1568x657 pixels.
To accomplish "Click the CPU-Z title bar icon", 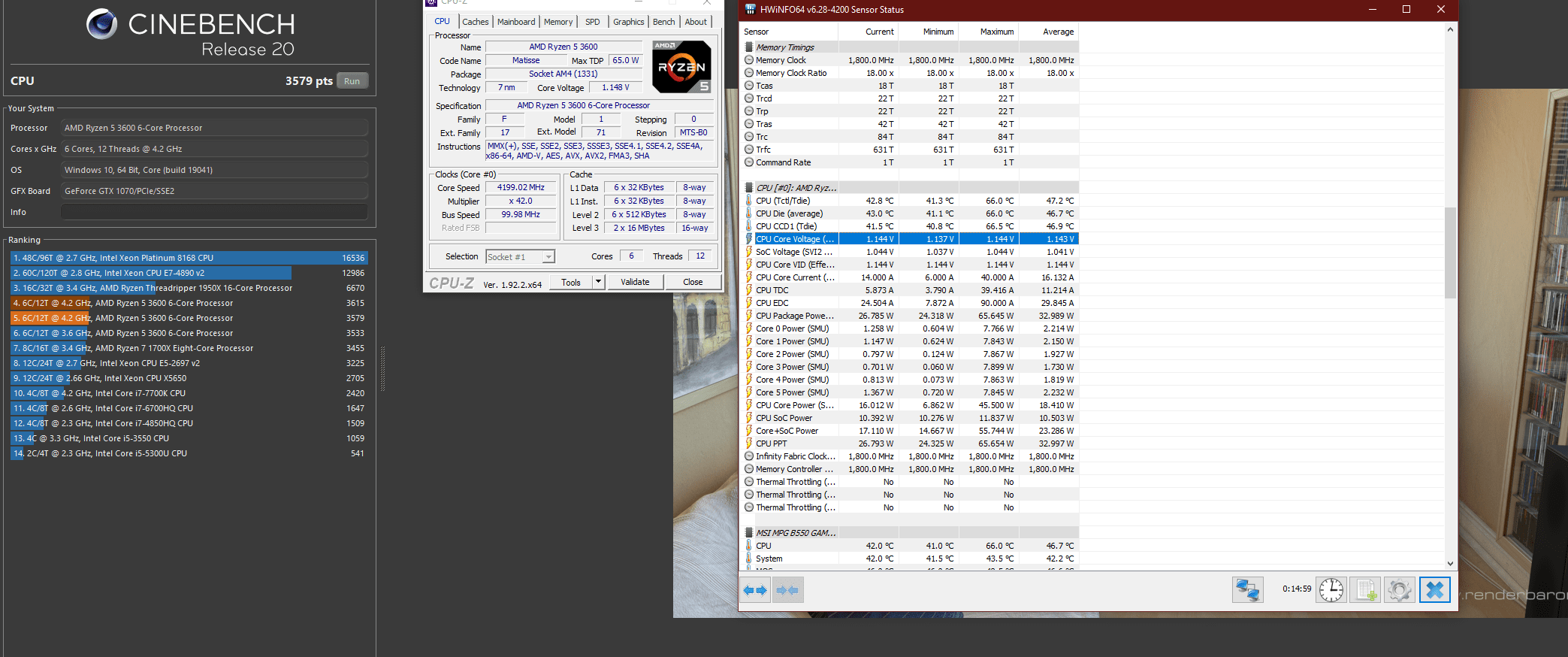I will tap(431, 2).
